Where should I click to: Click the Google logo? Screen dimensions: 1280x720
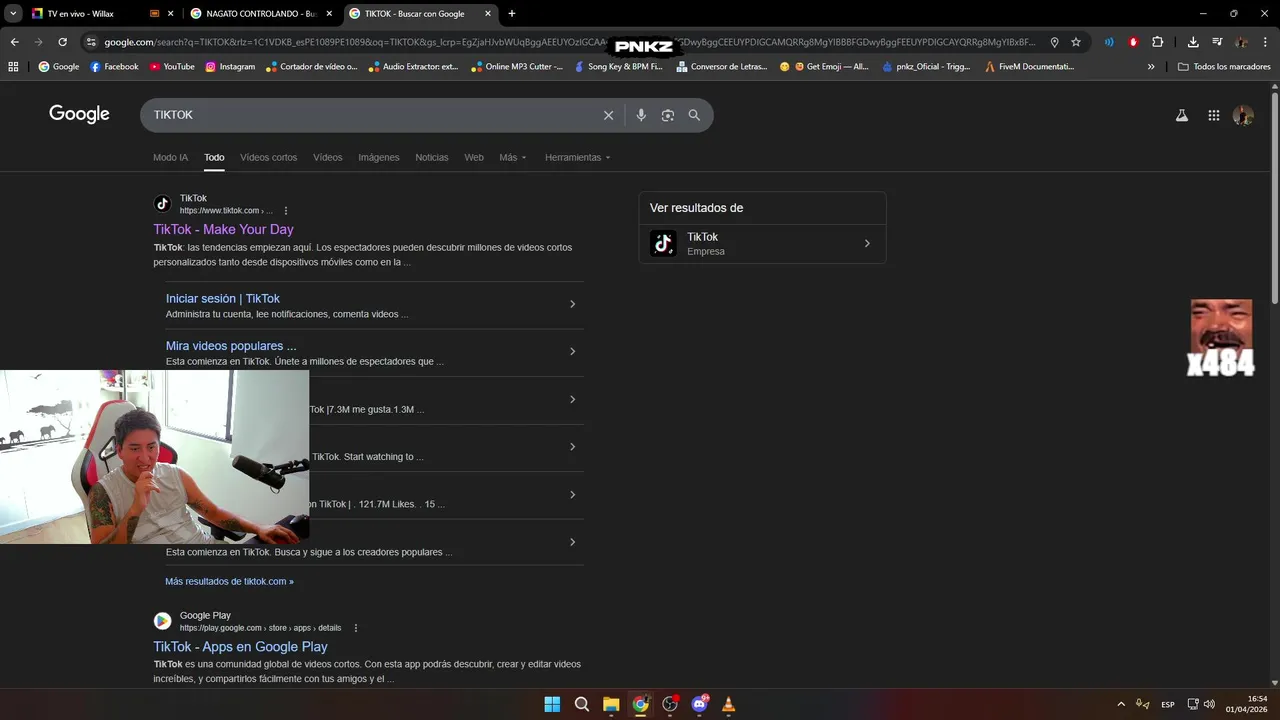click(79, 114)
